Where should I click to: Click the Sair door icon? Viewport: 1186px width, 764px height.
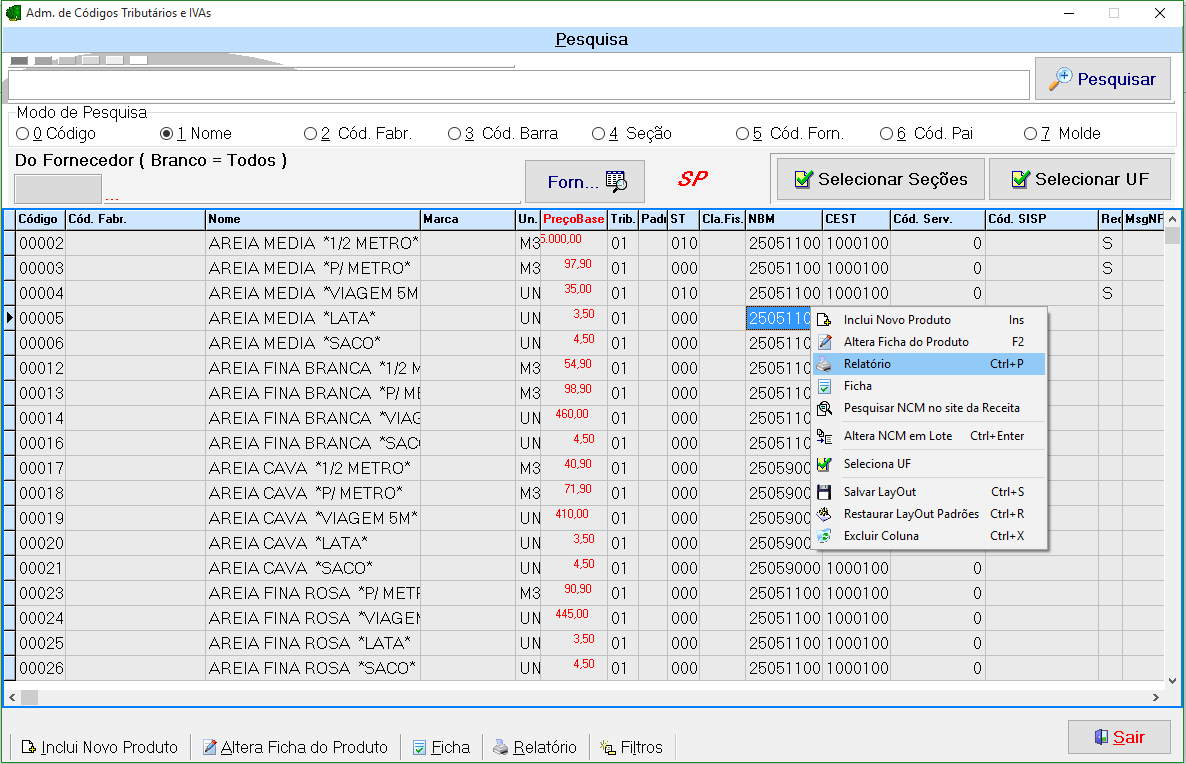[x=1101, y=737]
